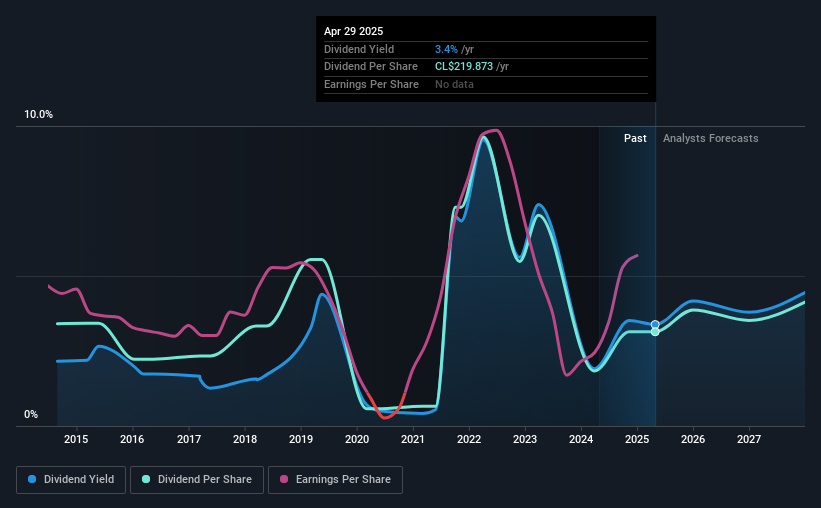
Task: Toggle the Dividend Per Share legend series
Action: point(197,480)
